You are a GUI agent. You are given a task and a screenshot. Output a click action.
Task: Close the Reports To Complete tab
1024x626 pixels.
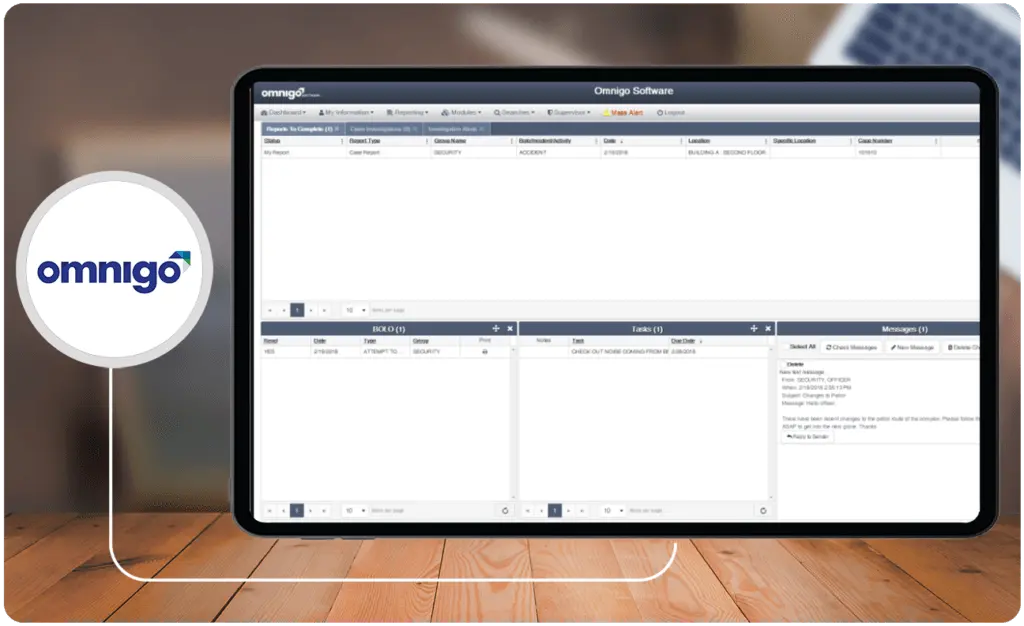pos(337,129)
